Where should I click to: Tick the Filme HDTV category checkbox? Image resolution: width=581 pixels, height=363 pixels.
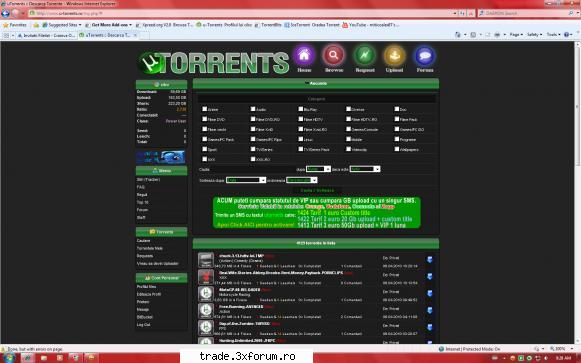pyautogui.click(x=301, y=119)
